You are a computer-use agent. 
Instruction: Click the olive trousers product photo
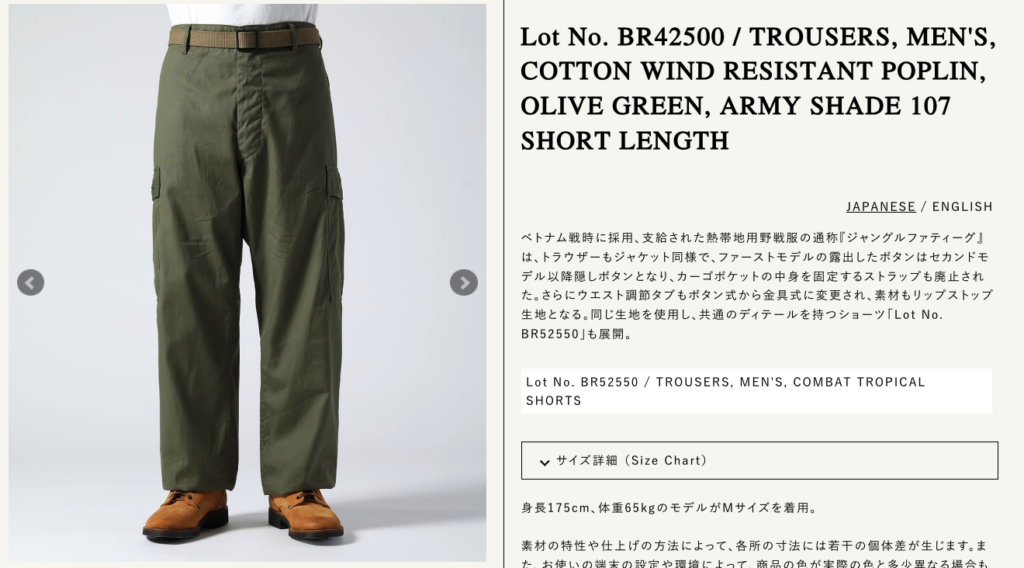pos(247,283)
